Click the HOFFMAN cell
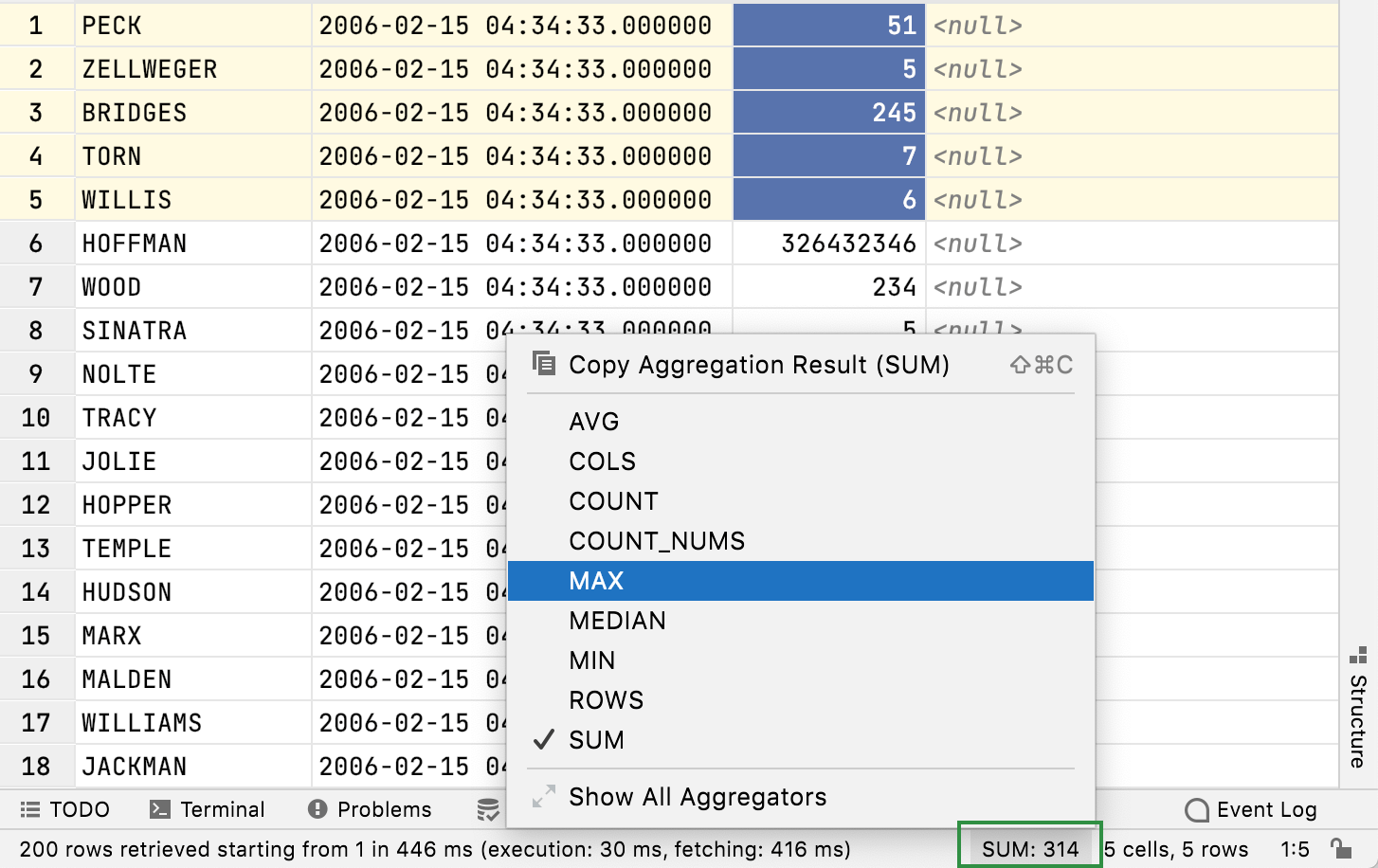Viewport: 1378px width, 868px height. tap(193, 244)
